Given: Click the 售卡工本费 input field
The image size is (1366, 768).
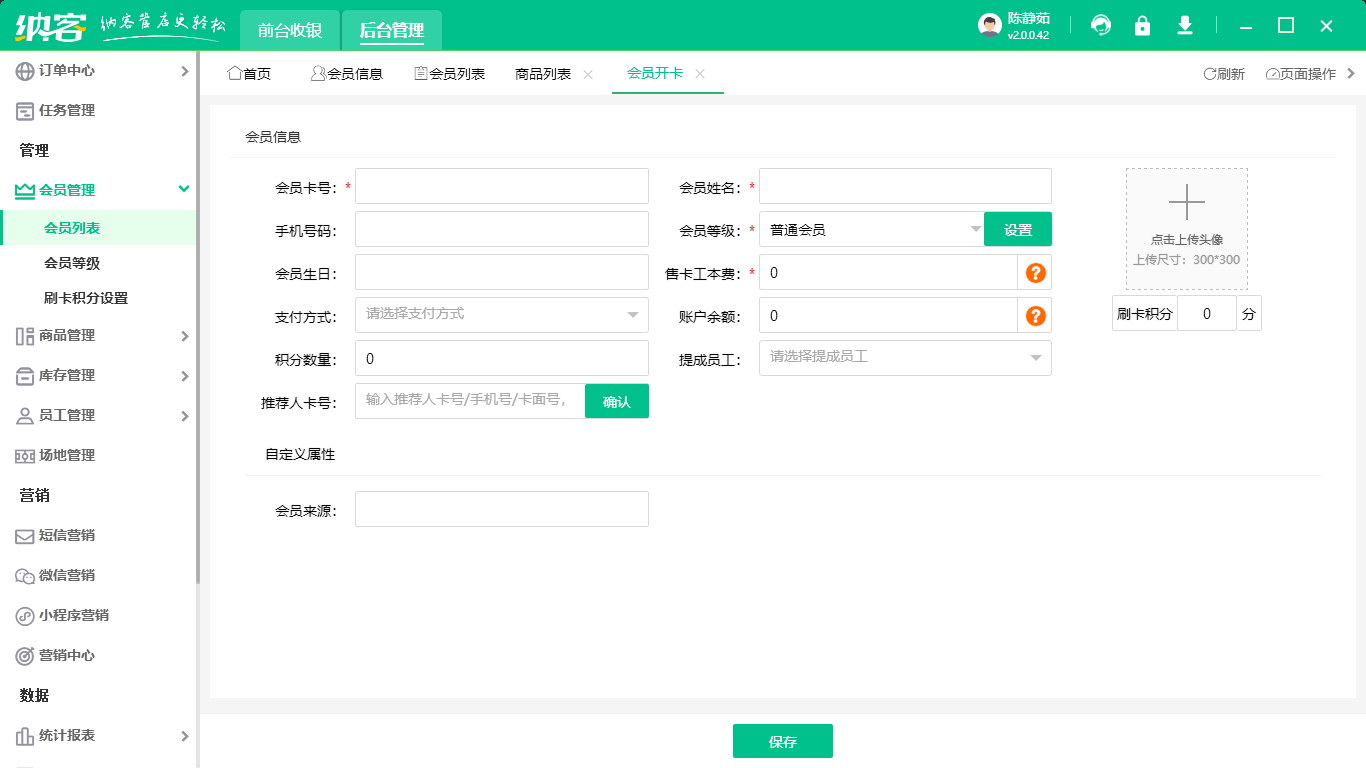Looking at the screenshot, I should [889, 272].
